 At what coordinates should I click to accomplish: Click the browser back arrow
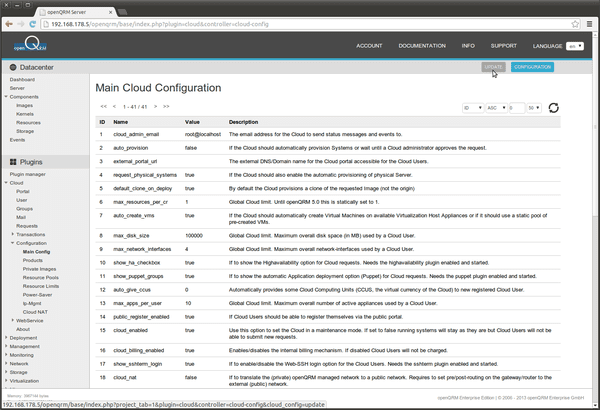pyautogui.click(x=8, y=24)
